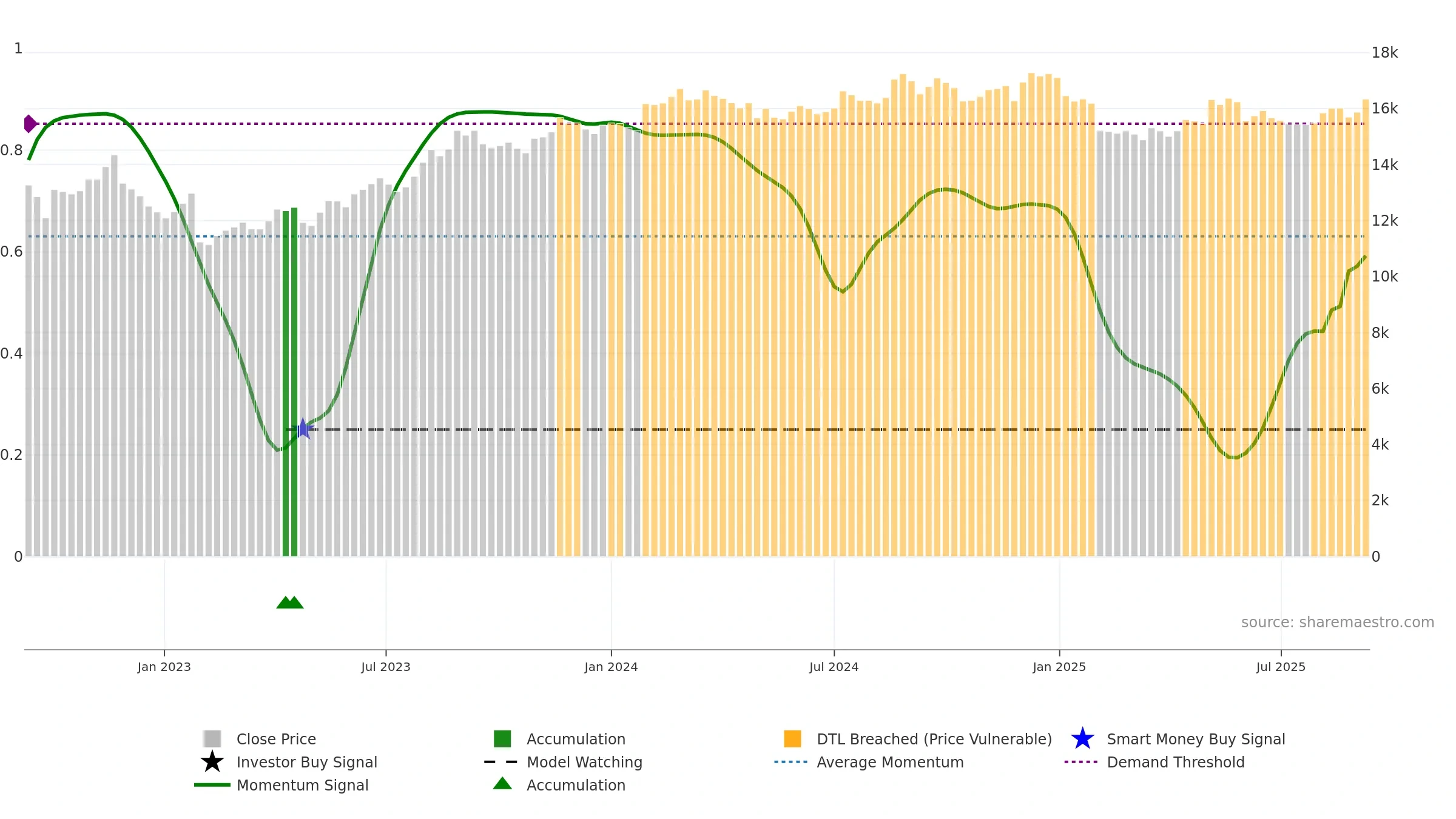Screen dimensions: 1456x819
Task: Click the gray Close Price legend swatch
Action: click(212, 739)
